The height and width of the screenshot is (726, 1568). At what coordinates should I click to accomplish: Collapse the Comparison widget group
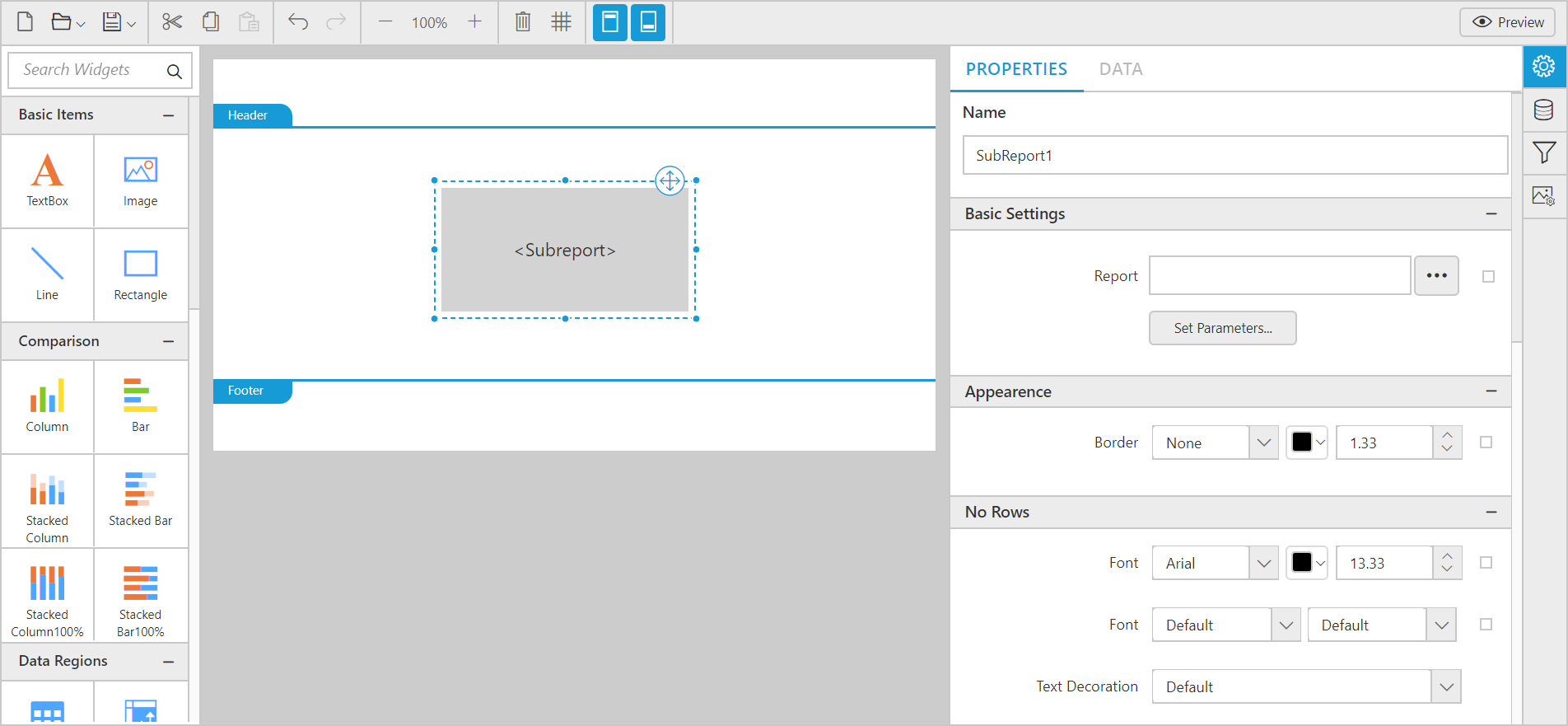(169, 341)
